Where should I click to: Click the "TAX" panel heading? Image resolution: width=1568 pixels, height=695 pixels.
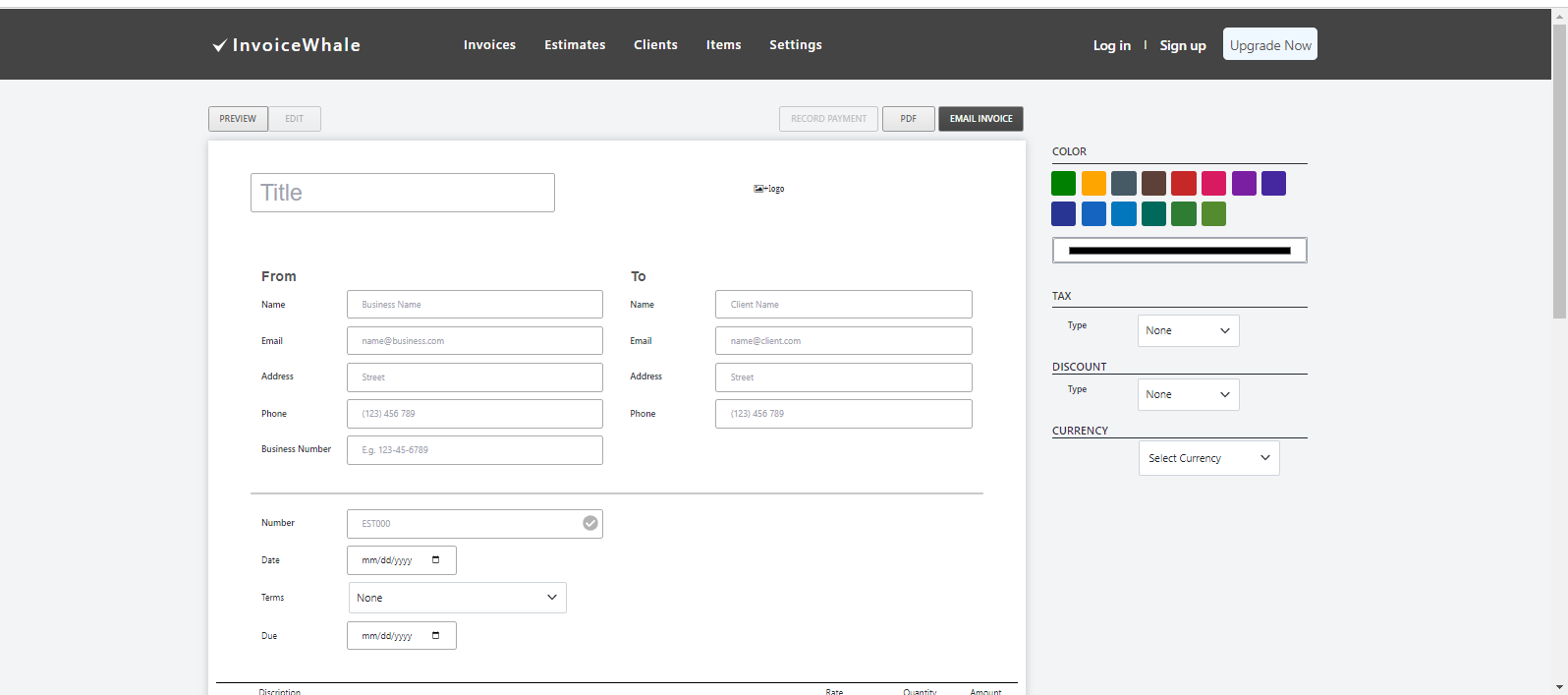pyautogui.click(x=1062, y=296)
